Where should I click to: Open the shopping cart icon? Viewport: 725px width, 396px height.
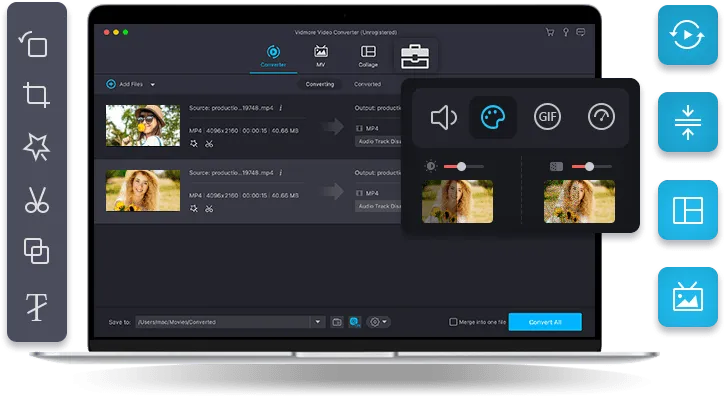[550, 32]
